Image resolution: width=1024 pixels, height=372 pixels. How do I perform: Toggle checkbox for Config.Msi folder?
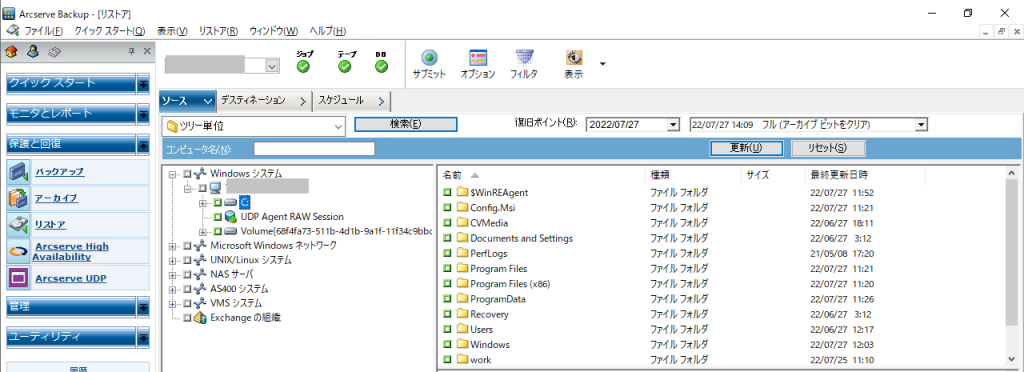447,208
